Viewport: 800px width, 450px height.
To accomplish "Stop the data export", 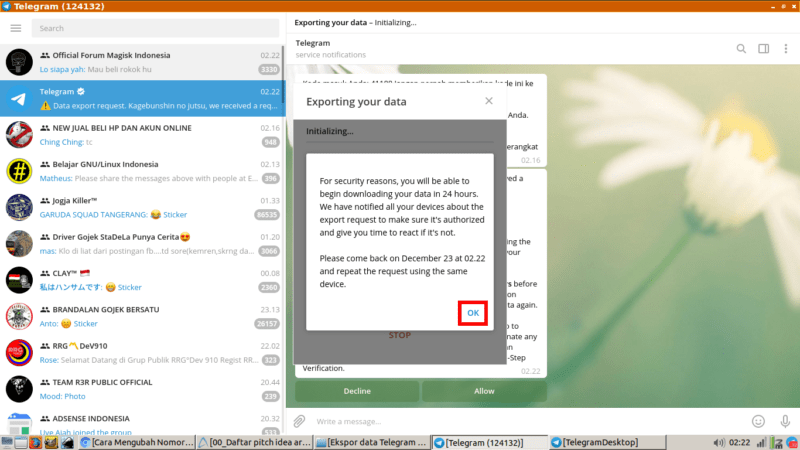I will [399, 335].
